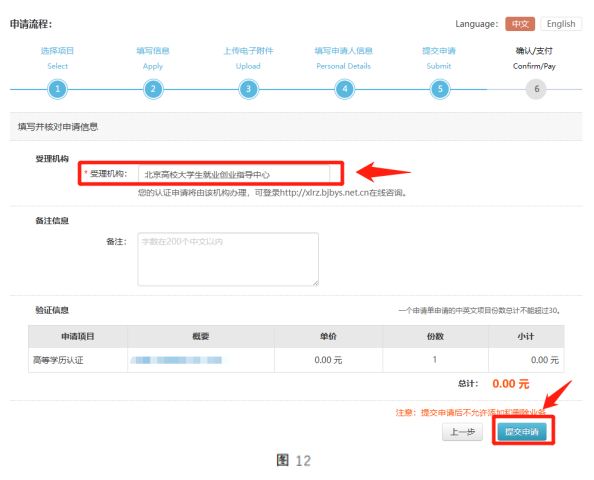594x480 pixels.
Task: Click step 6 circle for Confirm/Pay
Action: 536,89
